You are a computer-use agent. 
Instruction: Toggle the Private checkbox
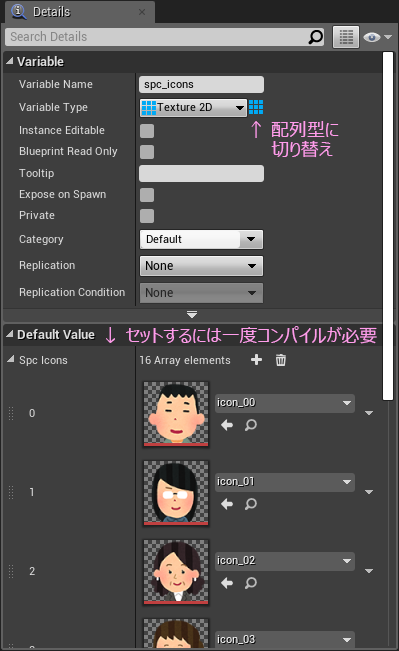click(x=147, y=216)
